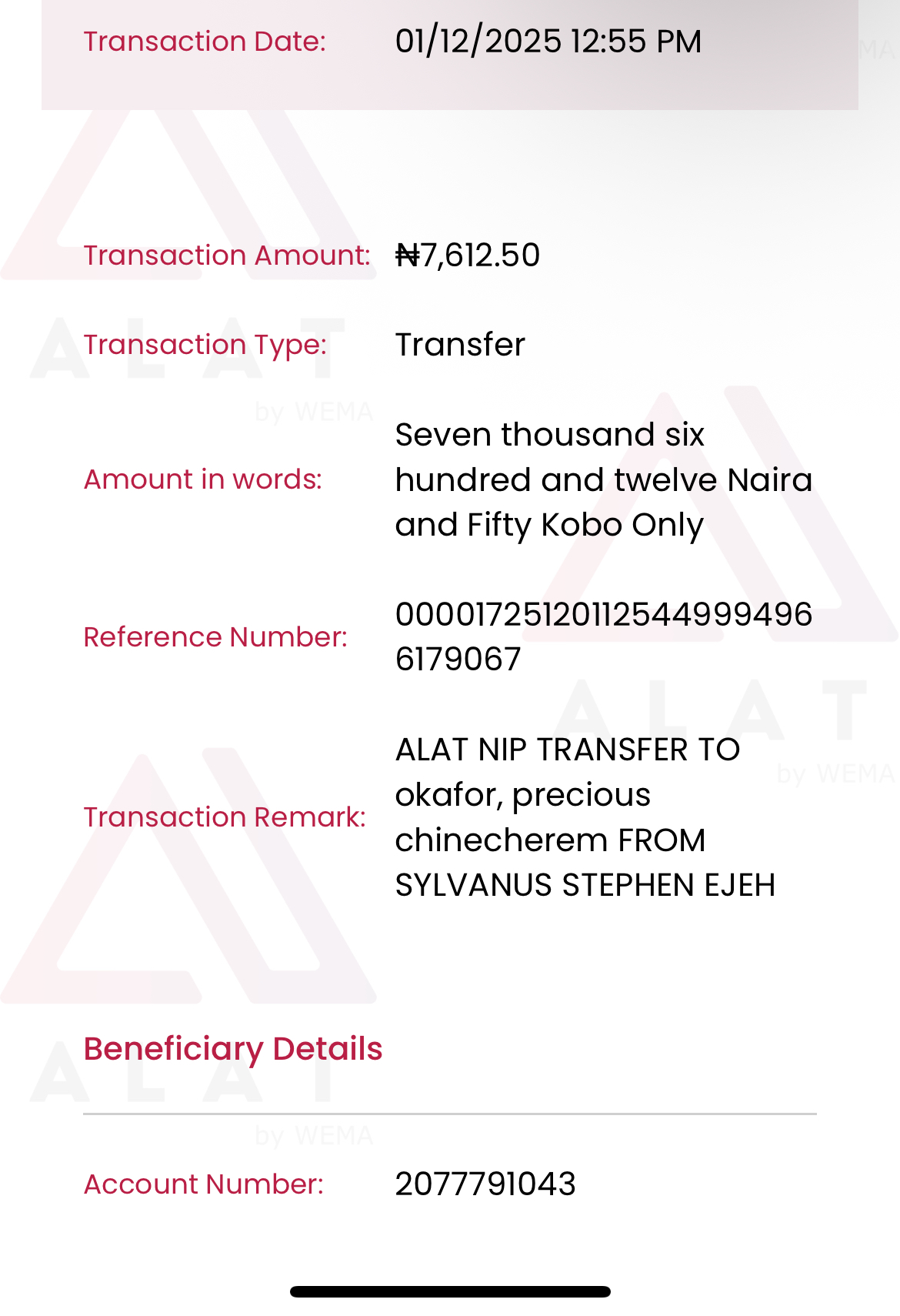Select the amount-in-words text starting with Seven thousand
The height and width of the screenshot is (1316, 900).
tap(603, 479)
